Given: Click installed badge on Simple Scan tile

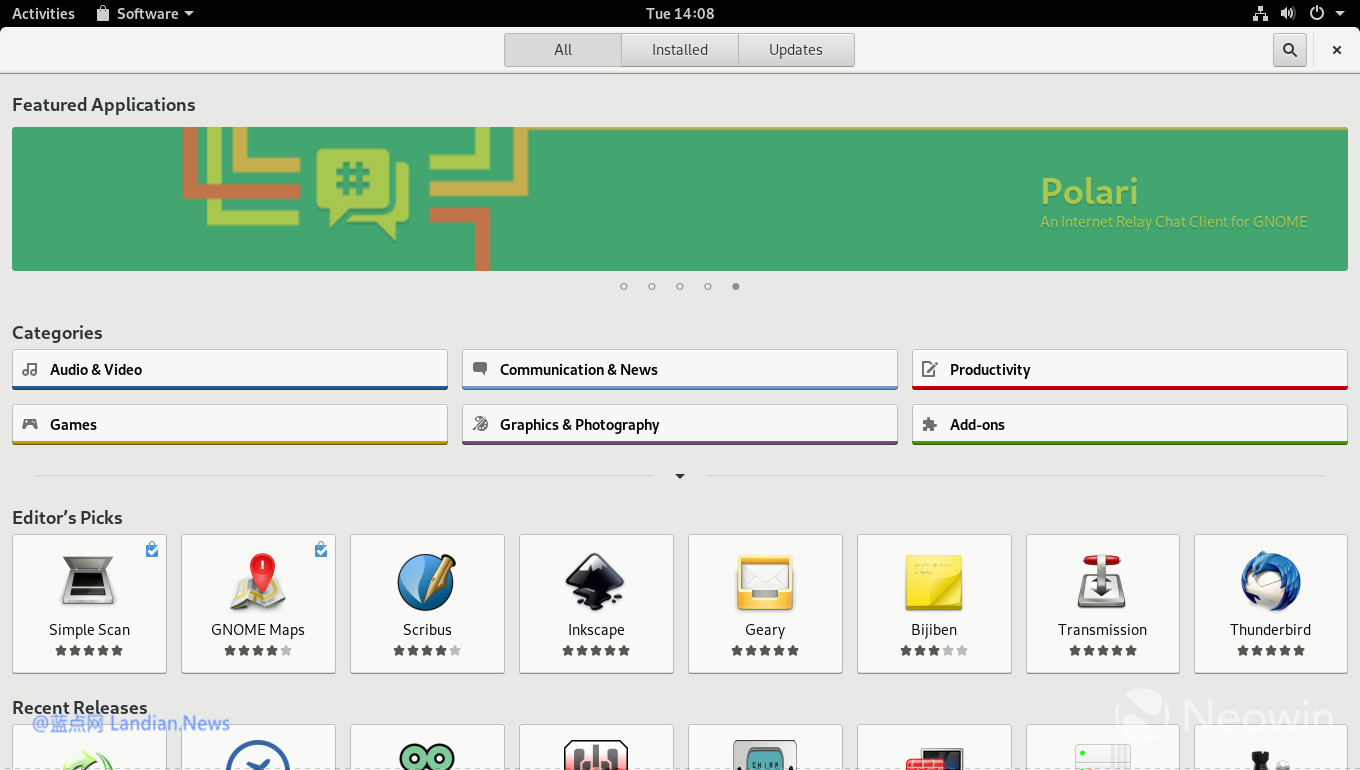Looking at the screenshot, I should (x=152, y=549).
